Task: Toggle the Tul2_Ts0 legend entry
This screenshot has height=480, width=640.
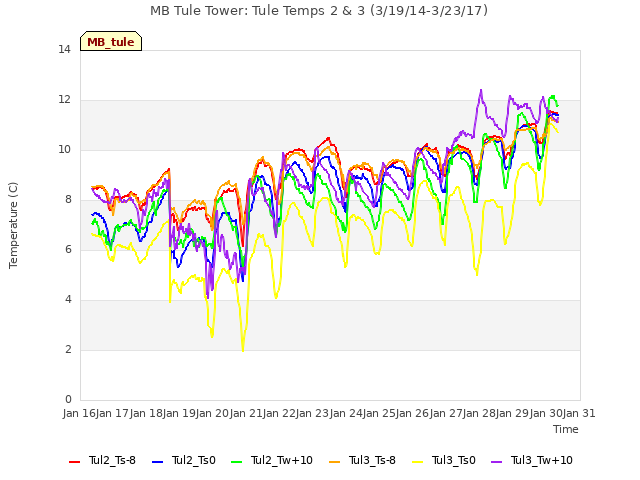Action: pos(184,461)
